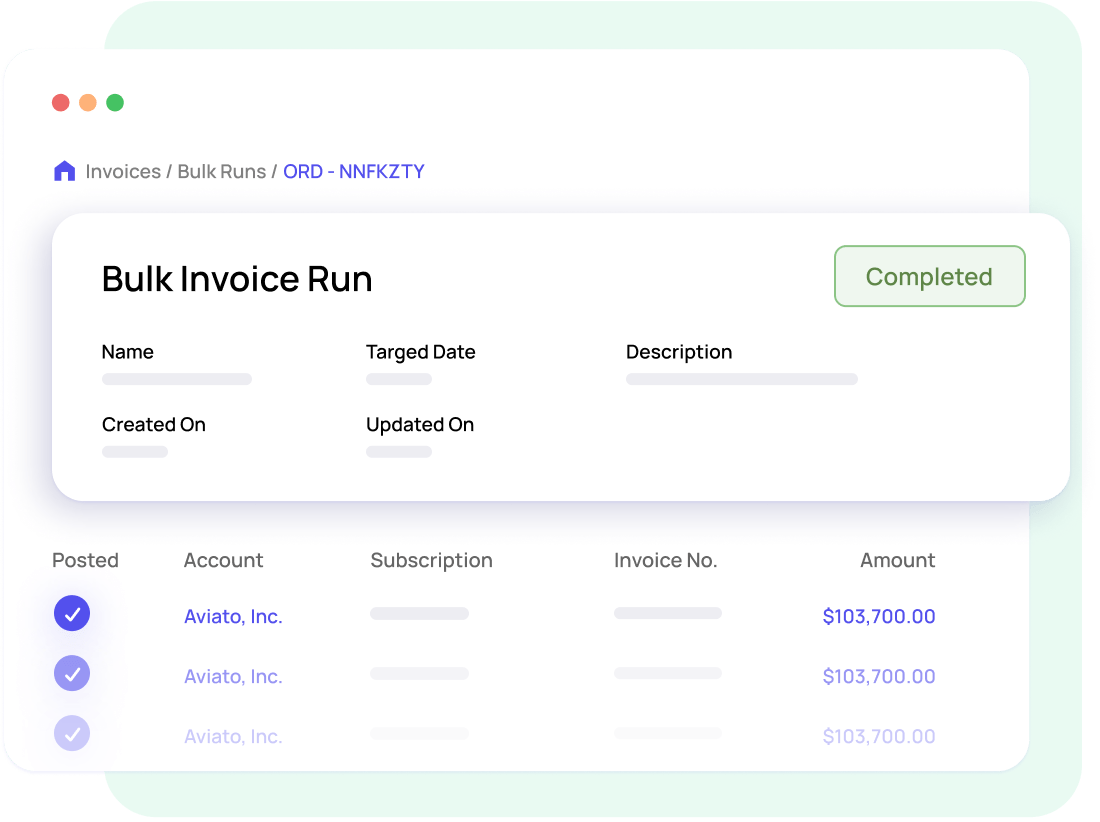The image size is (1100, 822).
Task: Select the first checkmark in the Posted column
Action: (x=71, y=613)
